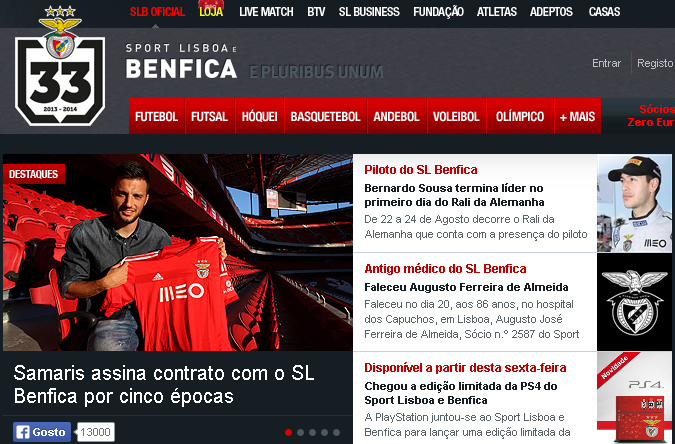The height and width of the screenshot is (444, 675).
Task: Expand the + MAIS sports menu
Action: [x=577, y=116]
